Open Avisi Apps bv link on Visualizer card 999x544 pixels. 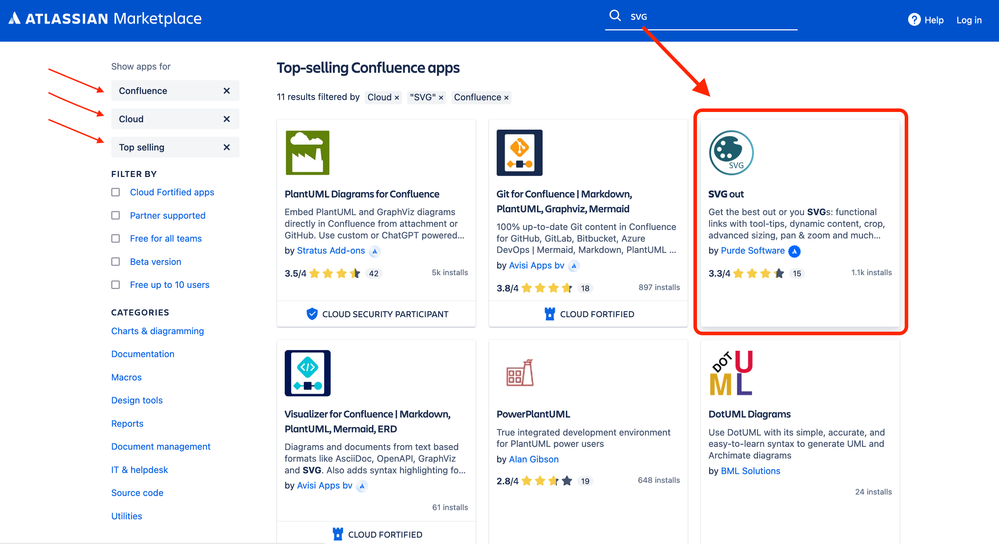pos(324,485)
